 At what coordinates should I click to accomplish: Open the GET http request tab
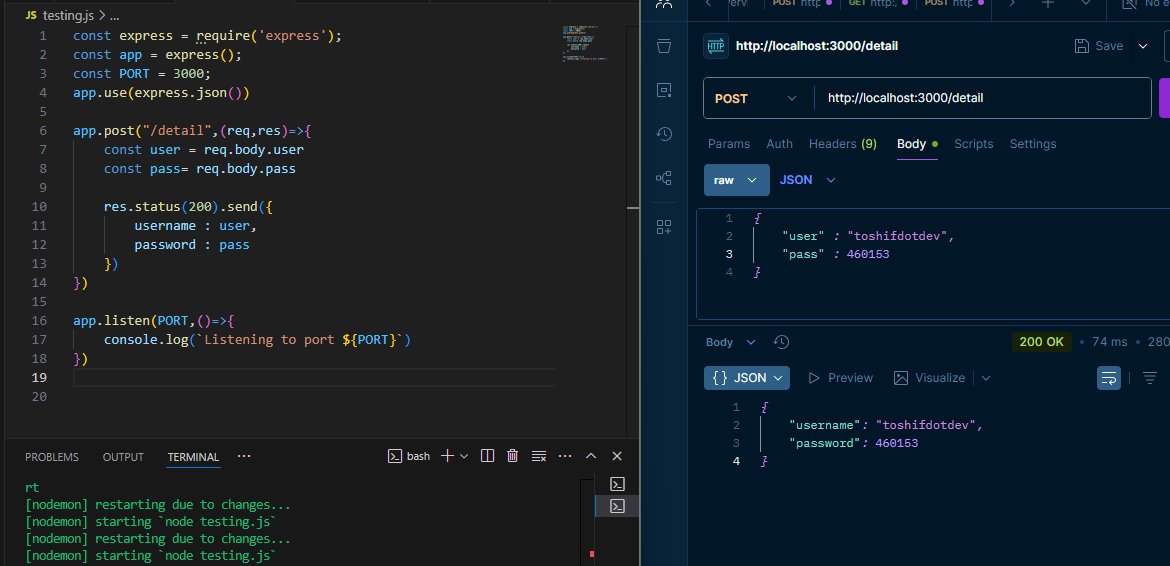coord(878,4)
